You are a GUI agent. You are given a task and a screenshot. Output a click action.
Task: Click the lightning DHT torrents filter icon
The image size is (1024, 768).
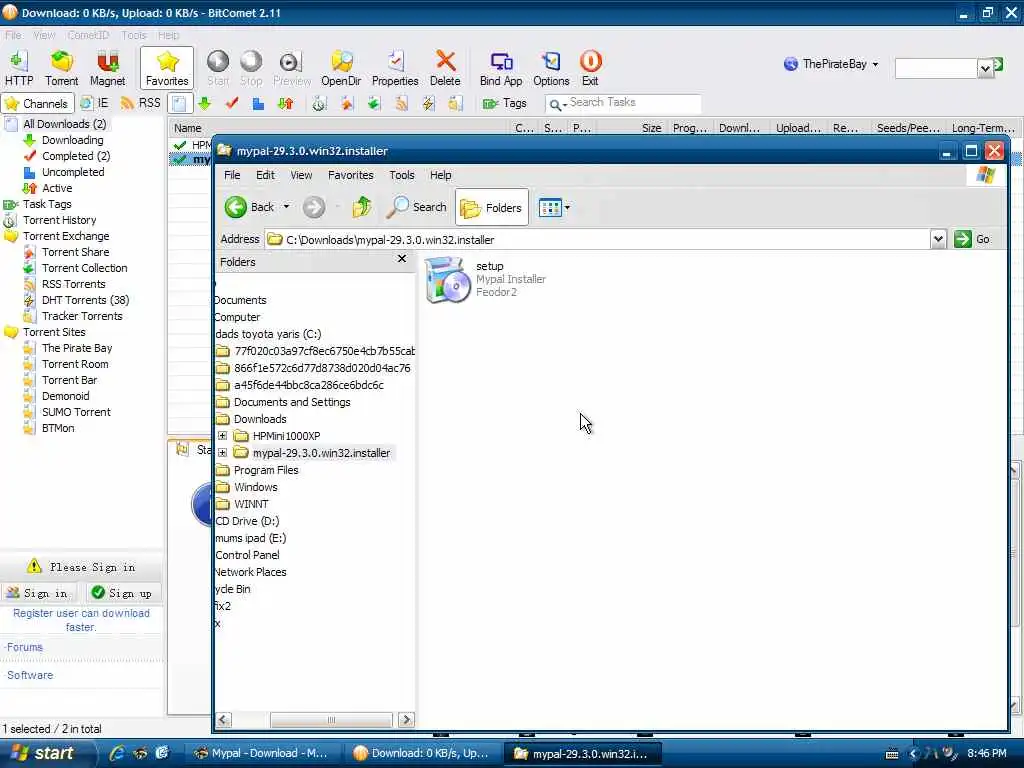[428, 103]
